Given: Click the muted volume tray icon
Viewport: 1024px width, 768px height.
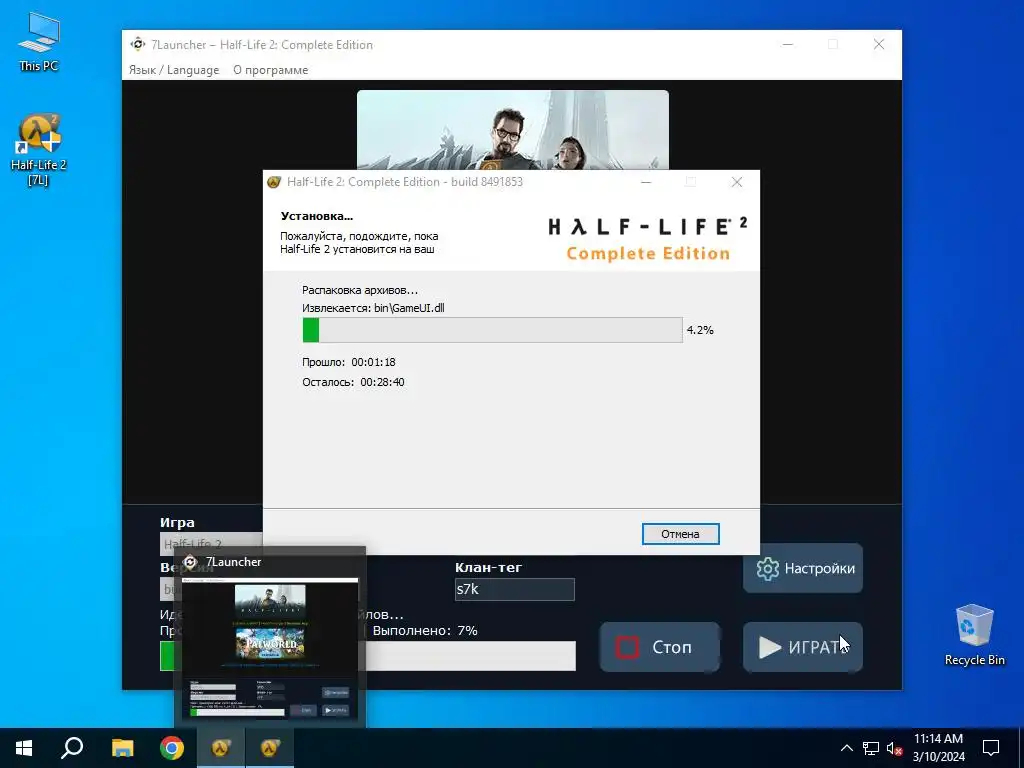Looking at the screenshot, I should coord(894,748).
